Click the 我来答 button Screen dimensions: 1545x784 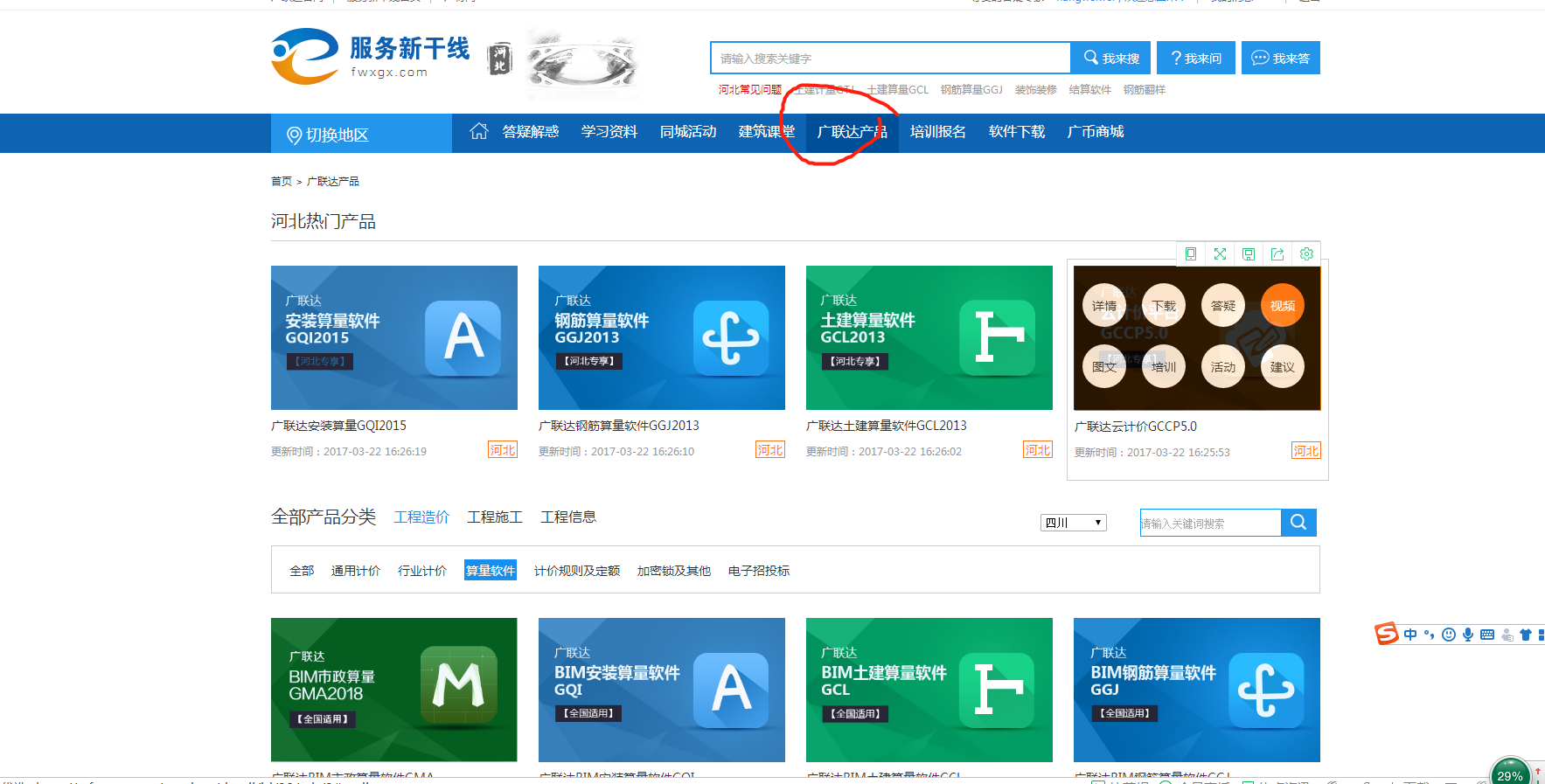1281,58
